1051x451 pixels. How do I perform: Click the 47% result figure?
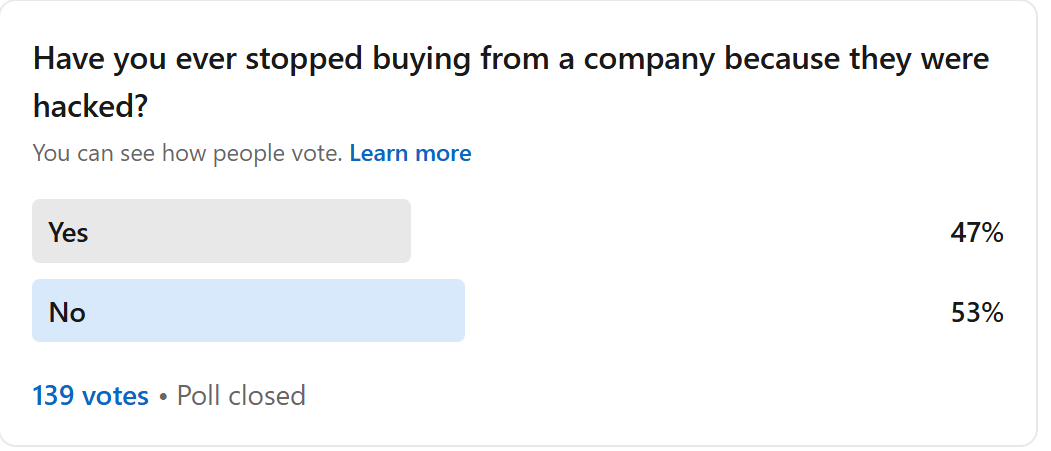[977, 233]
